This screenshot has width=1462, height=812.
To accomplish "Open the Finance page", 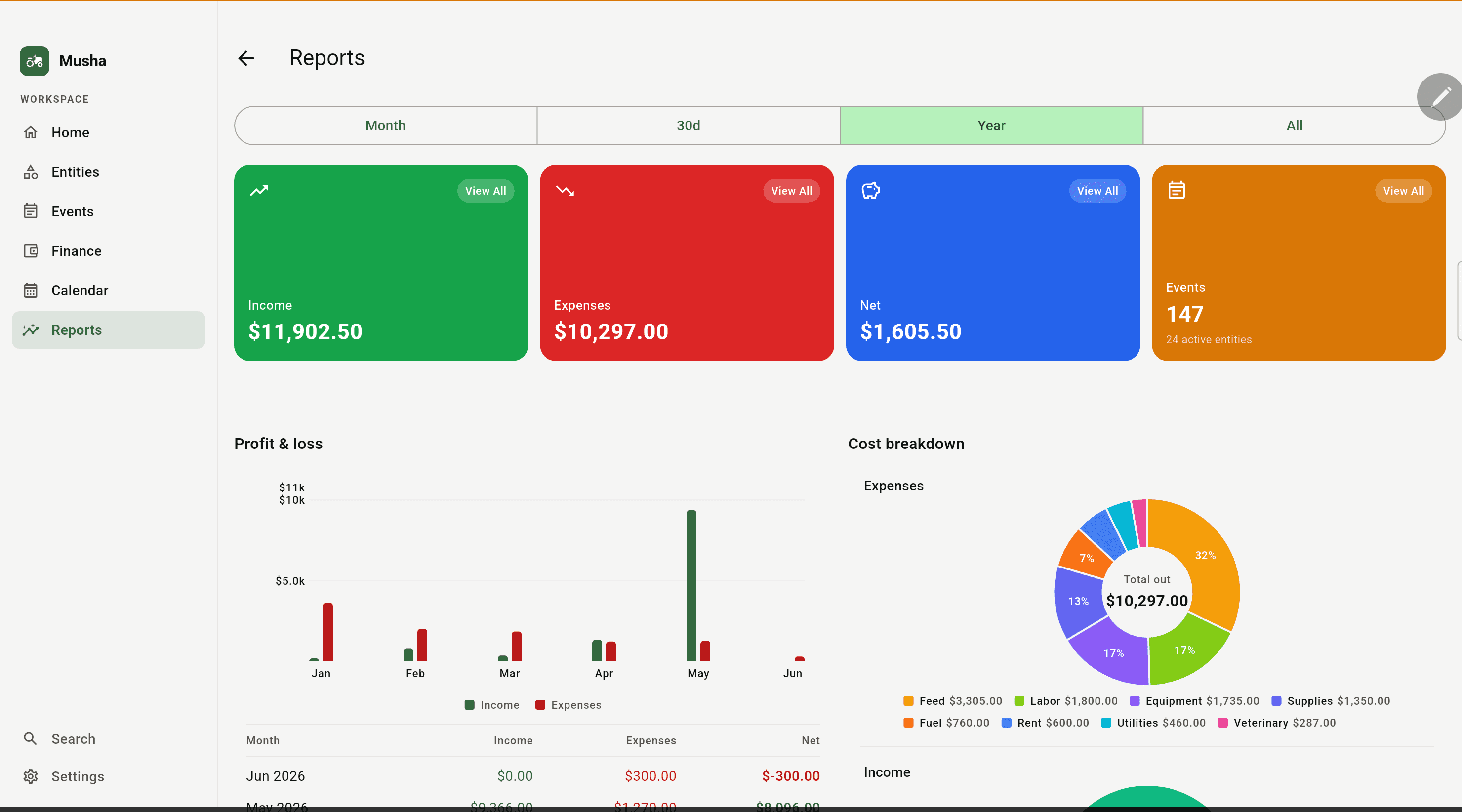I will (x=108, y=251).
